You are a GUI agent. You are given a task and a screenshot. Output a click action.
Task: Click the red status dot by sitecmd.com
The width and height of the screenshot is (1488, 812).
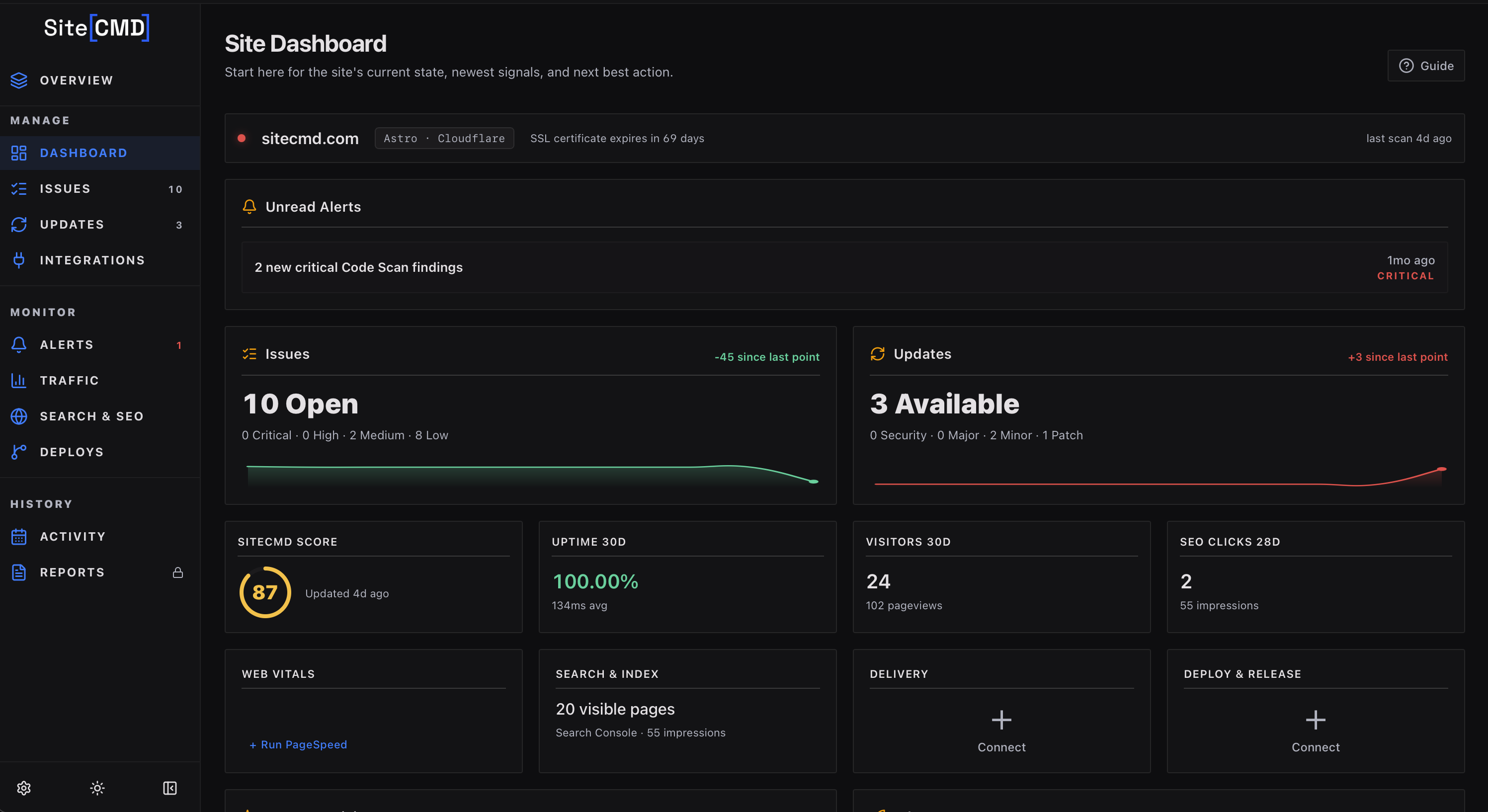tap(242, 138)
